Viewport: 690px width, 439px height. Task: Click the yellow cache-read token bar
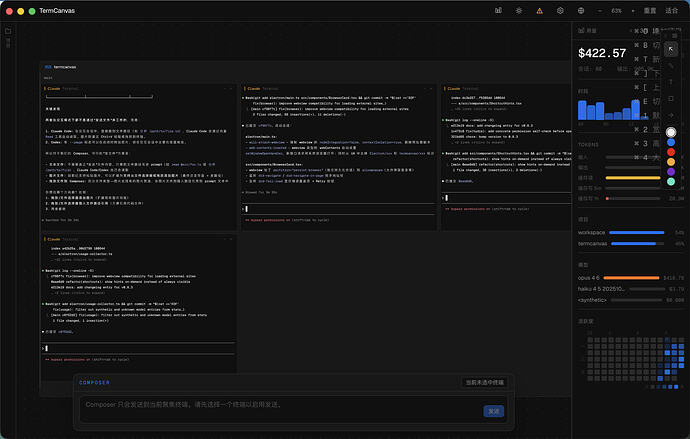[x=633, y=178]
